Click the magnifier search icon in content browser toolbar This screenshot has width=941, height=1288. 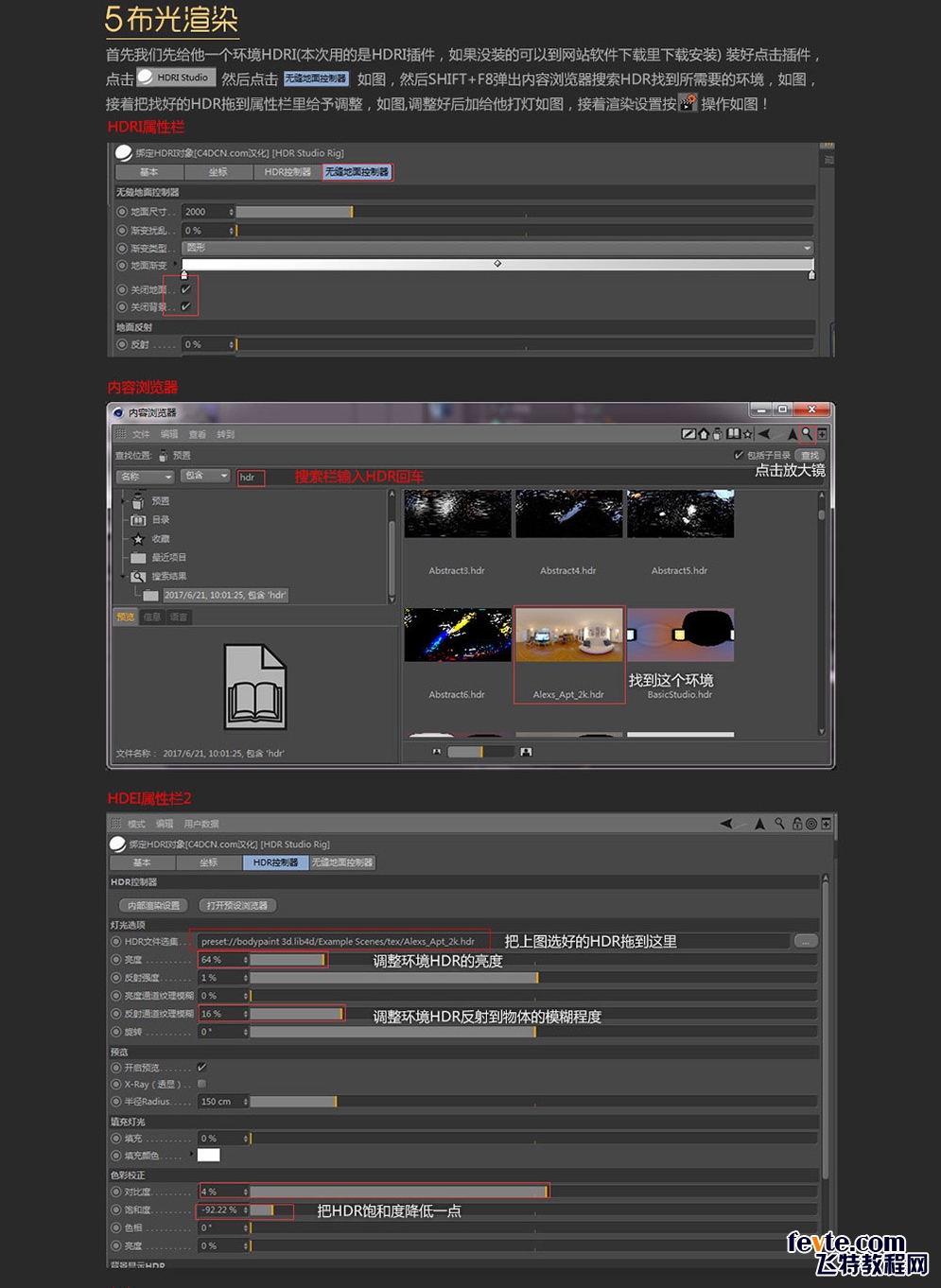[806, 434]
